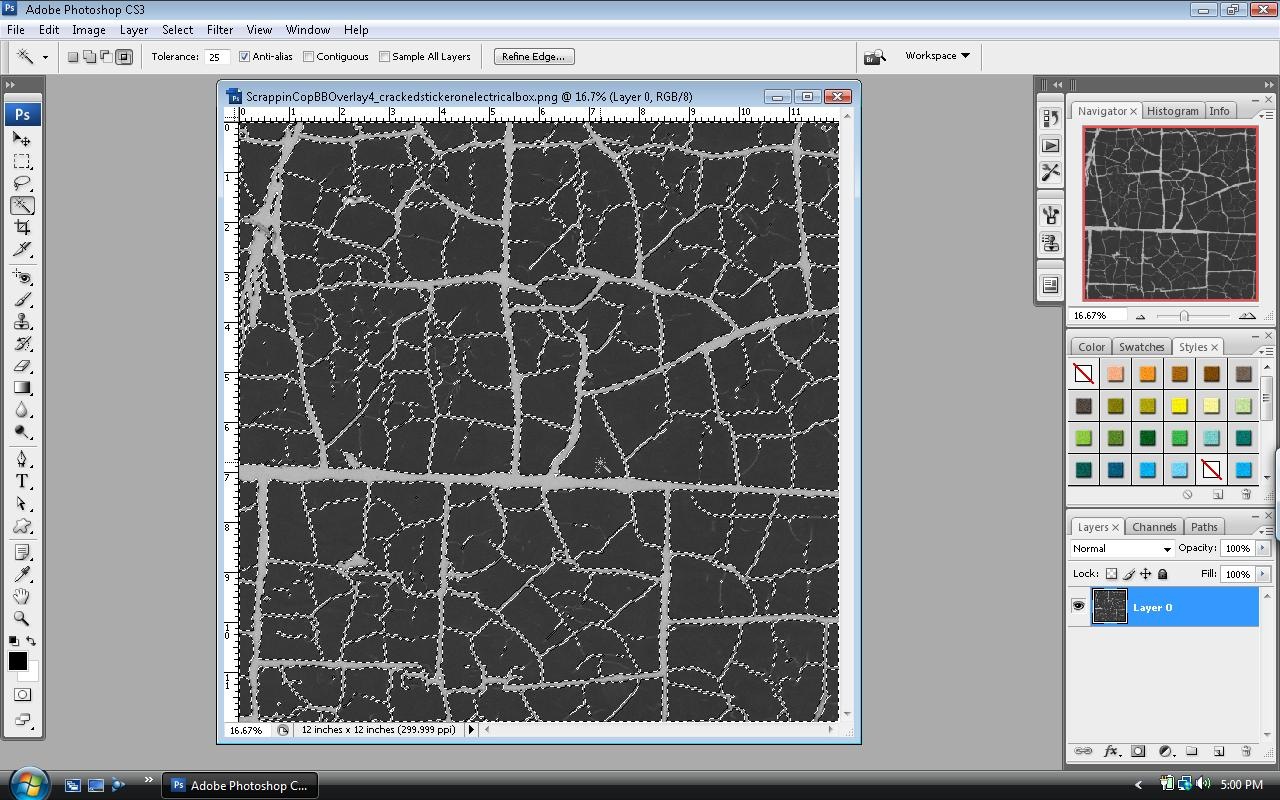The image size is (1280, 800).
Task: Select the Type tool
Action: click(x=22, y=481)
